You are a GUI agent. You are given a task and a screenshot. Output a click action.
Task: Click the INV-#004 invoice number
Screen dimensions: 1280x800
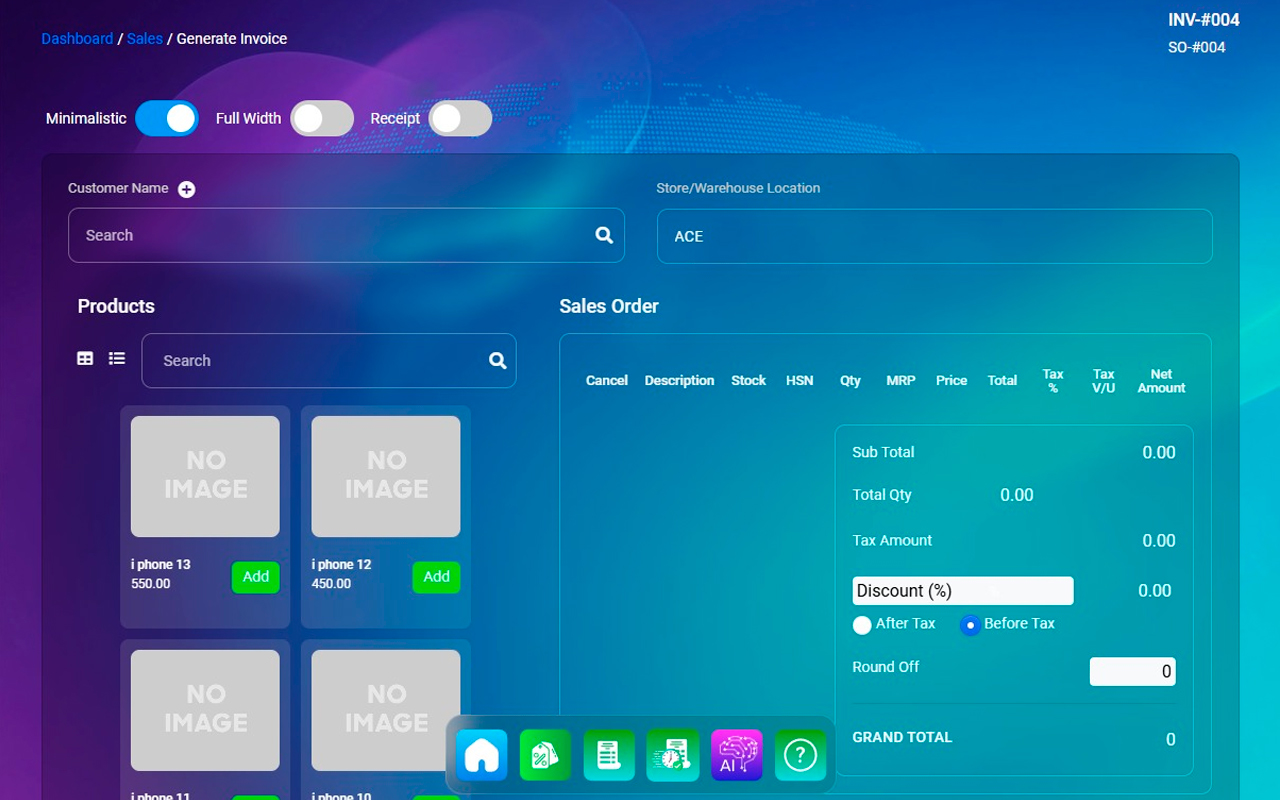click(x=1204, y=20)
